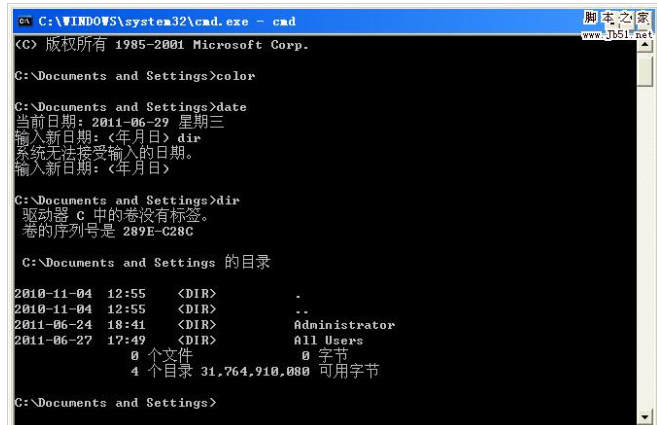Click the vertical scrollbar track
Viewport: 657px width, 425px height.
click(x=644, y=230)
